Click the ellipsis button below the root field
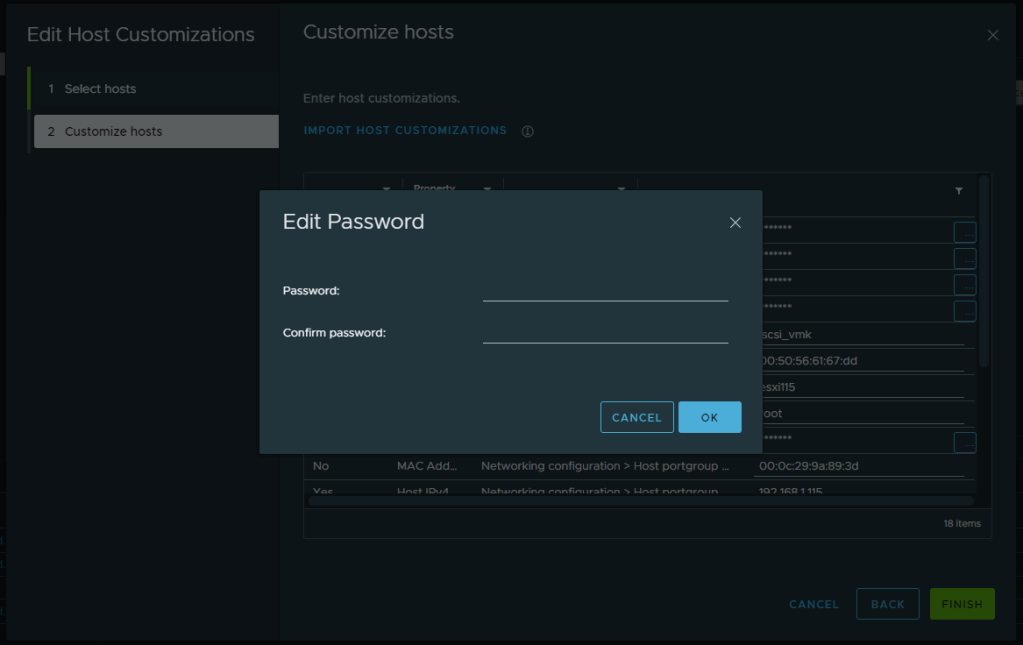 coord(964,442)
